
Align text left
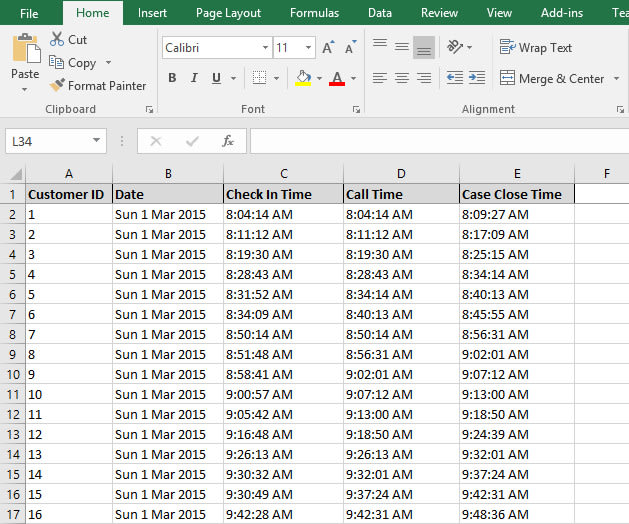coord(379,78)
